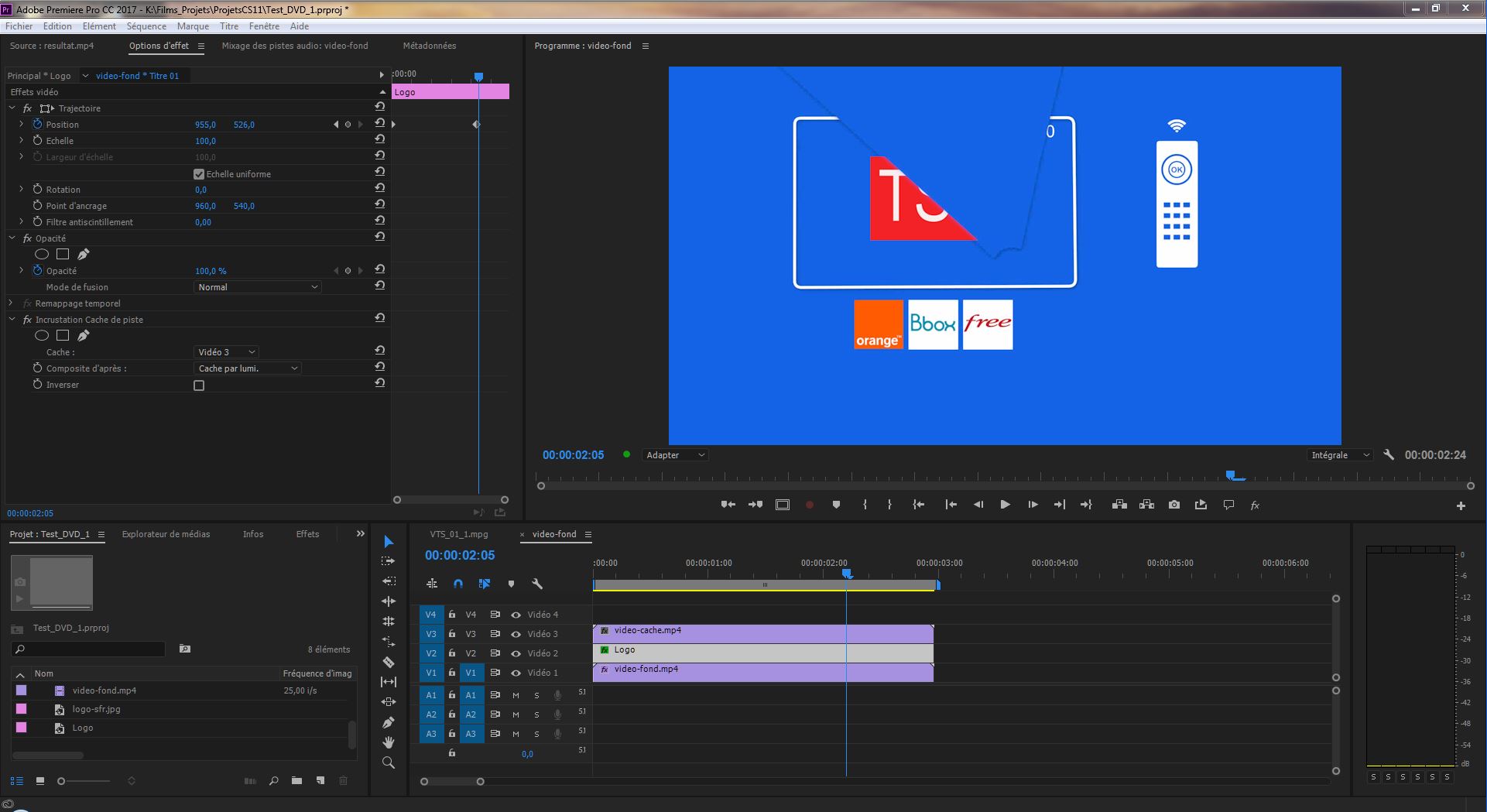Reset Position parameter
The image size is (1487, 812).
[379, 124]
